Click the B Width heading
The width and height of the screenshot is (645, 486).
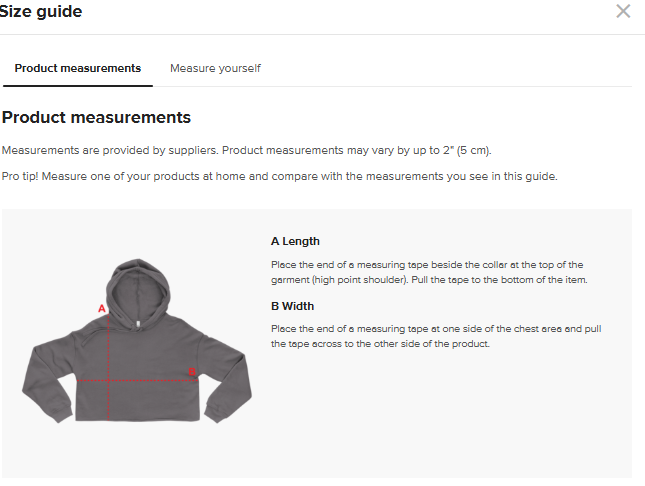click(292, 306)
